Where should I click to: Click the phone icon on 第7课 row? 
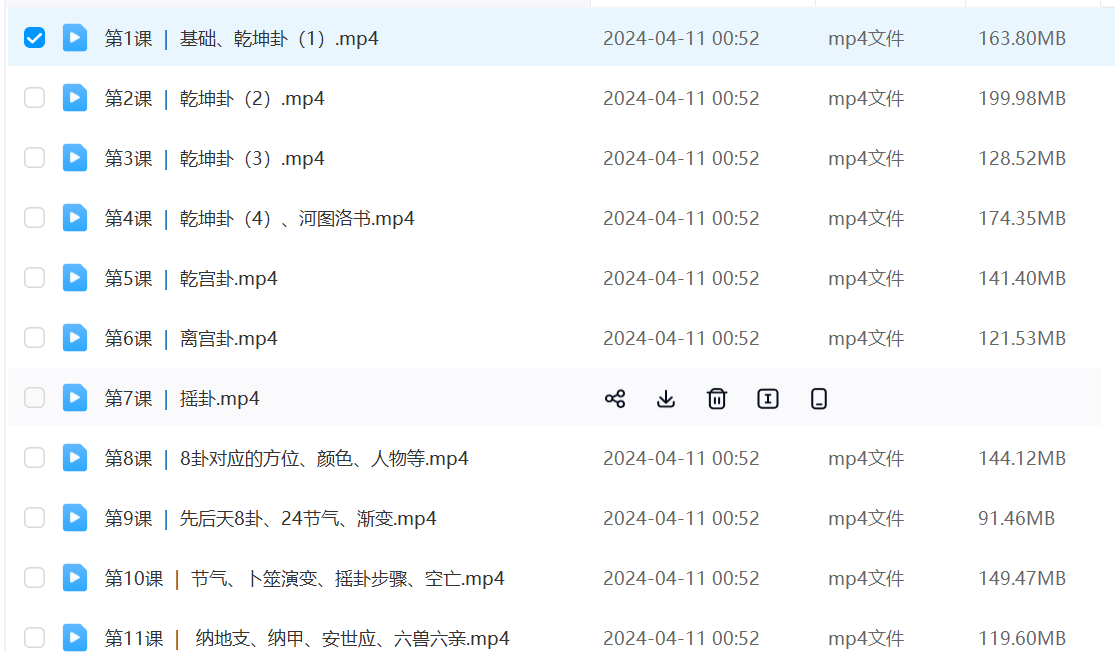pyautogui.click(x=819, y=399)
